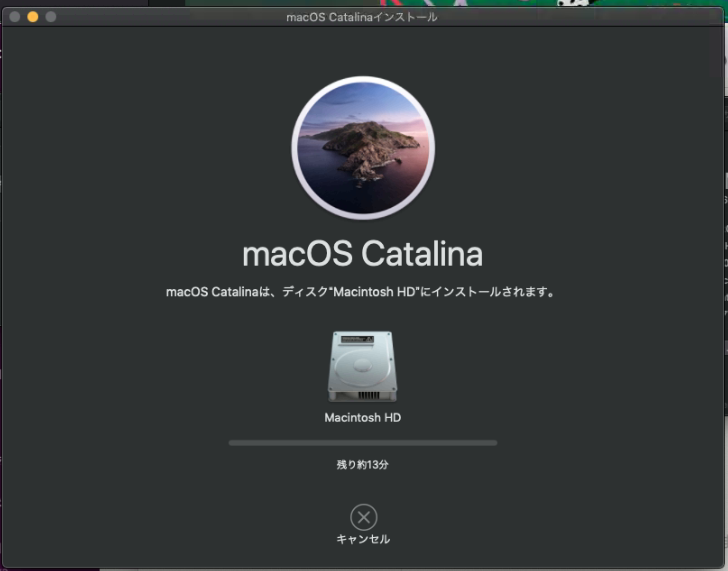Click the Macintosh HD label under disk
728x571 pixels.
(363, 418)
